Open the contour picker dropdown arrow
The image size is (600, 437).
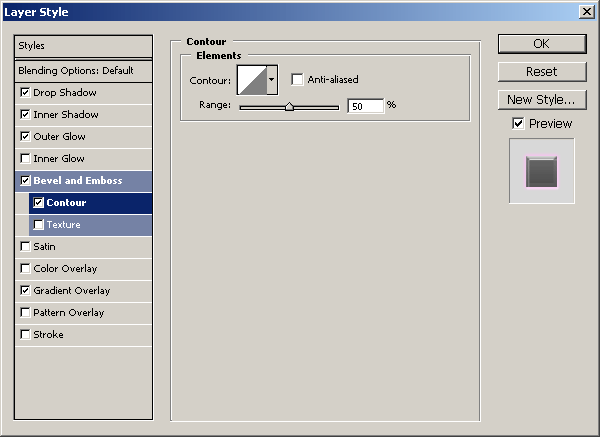(x=272, y=80)
